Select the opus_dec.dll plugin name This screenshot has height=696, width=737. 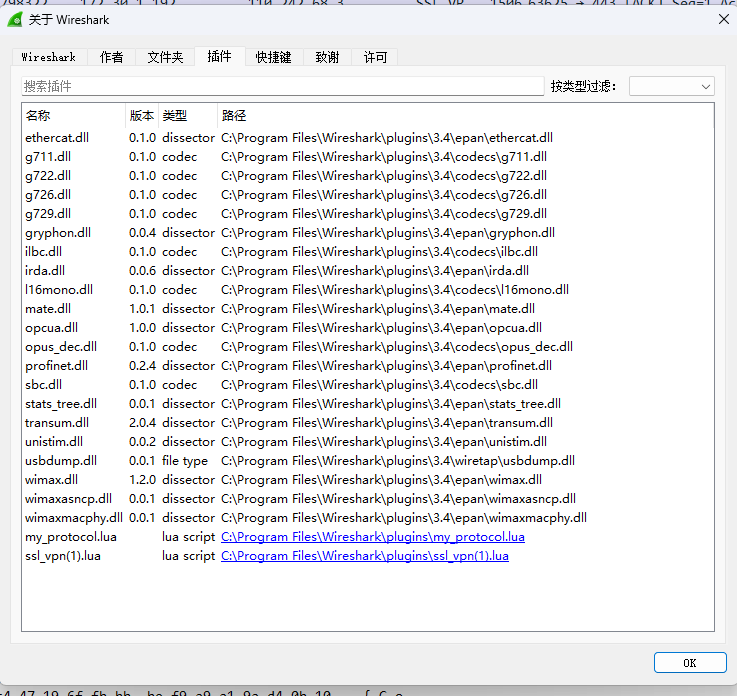(61, 347)
